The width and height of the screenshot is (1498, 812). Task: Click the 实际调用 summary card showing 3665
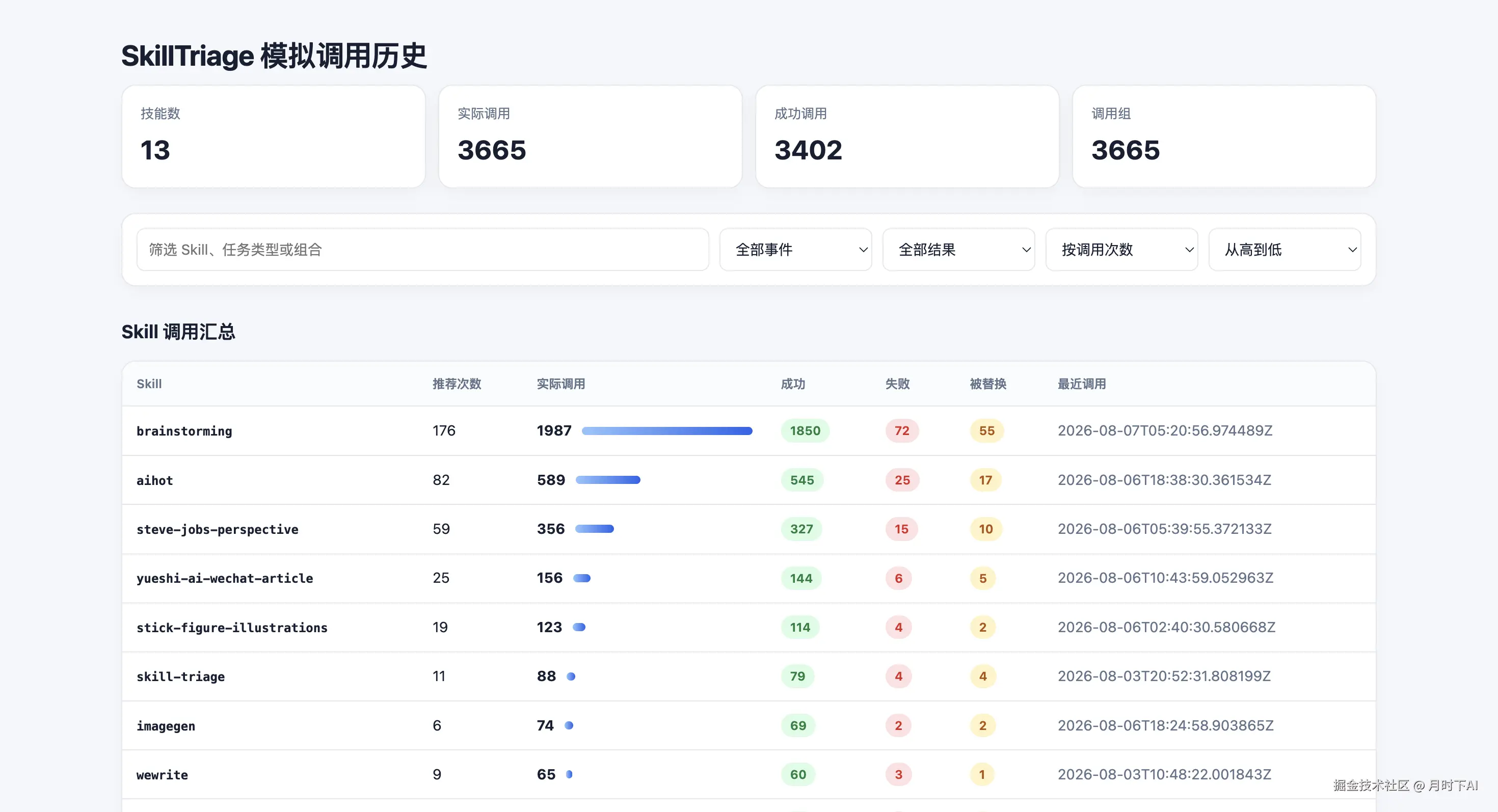(590, 137)
